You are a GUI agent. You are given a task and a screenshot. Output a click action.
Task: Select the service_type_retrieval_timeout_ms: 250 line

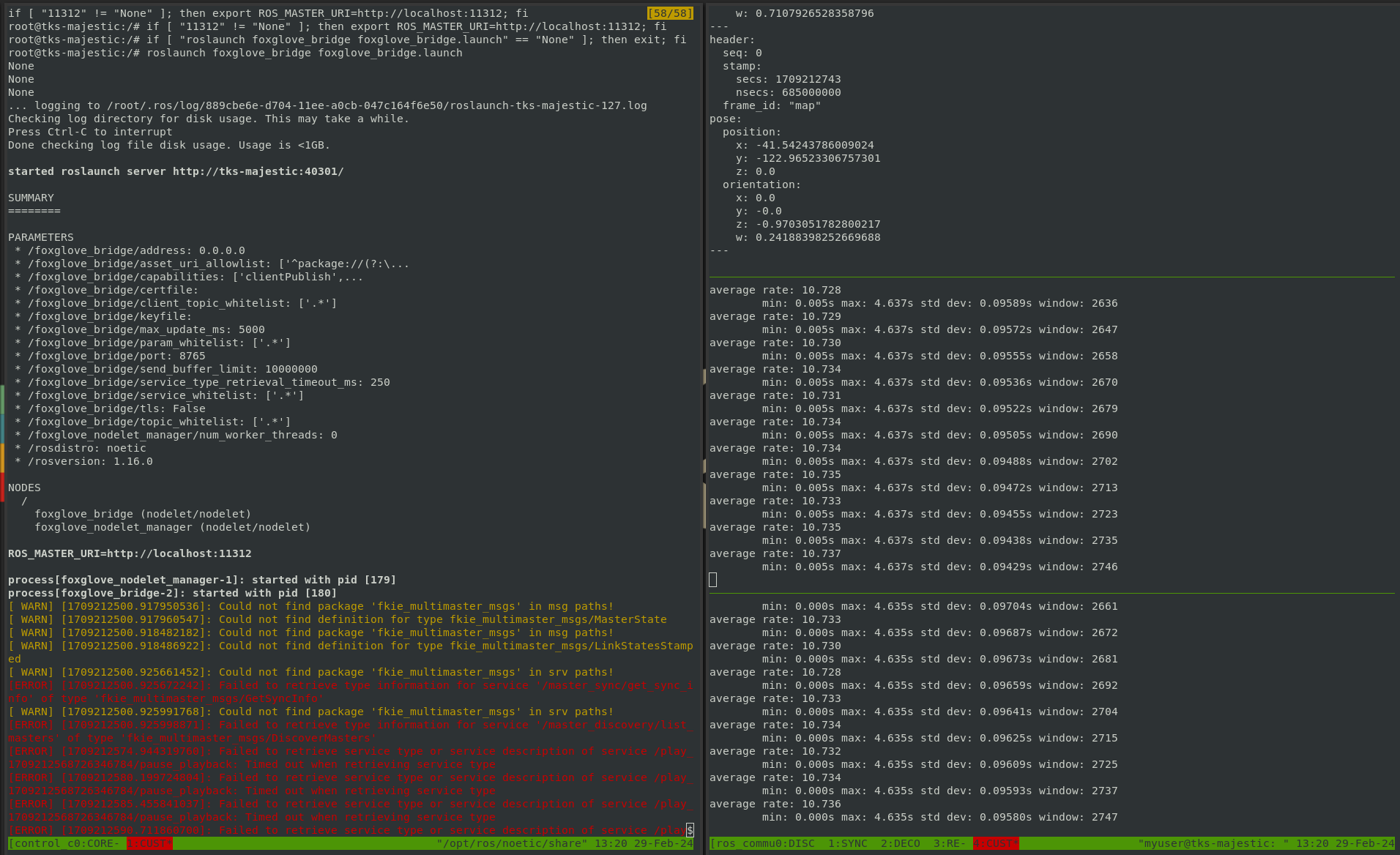(202, 382)
